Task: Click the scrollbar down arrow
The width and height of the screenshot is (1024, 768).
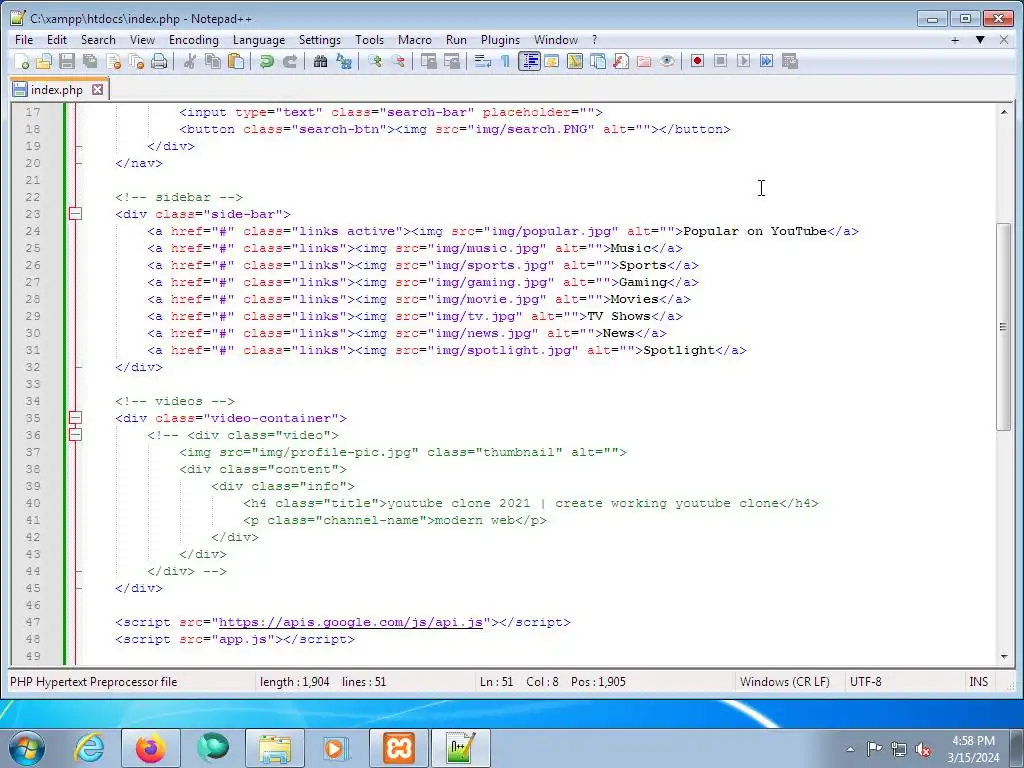Action: click(1004, 656)
